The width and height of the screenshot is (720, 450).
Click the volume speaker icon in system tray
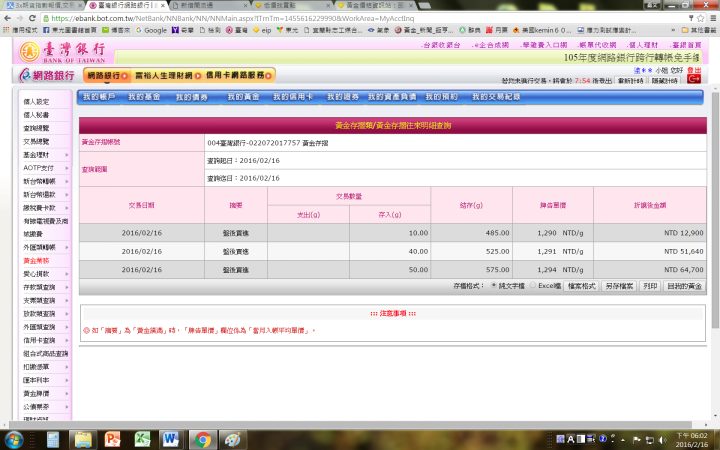[x=661, y=439]
